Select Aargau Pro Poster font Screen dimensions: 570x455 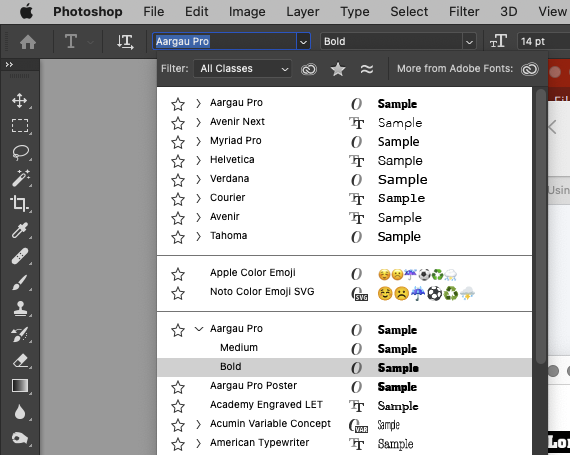(344, 386)
